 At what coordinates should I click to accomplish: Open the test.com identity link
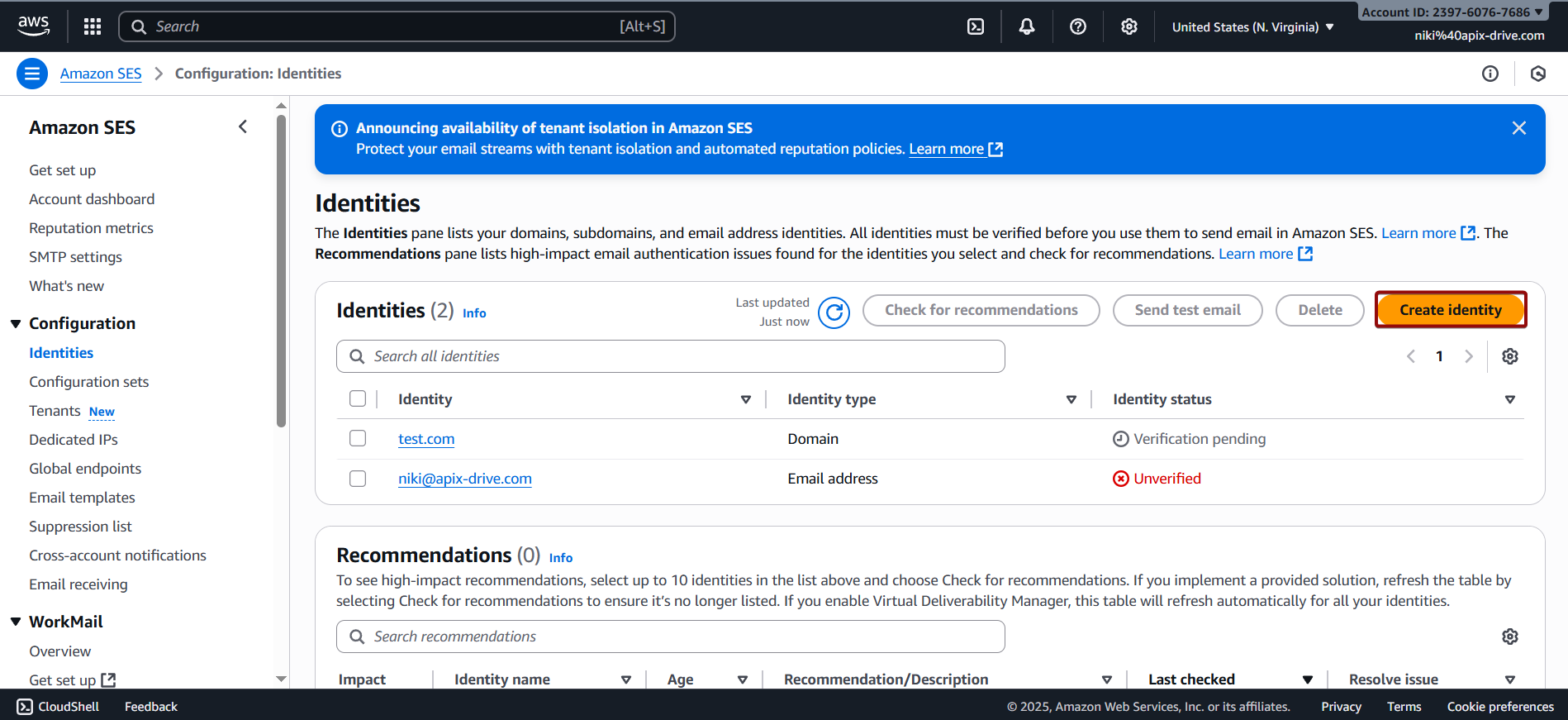426,439
